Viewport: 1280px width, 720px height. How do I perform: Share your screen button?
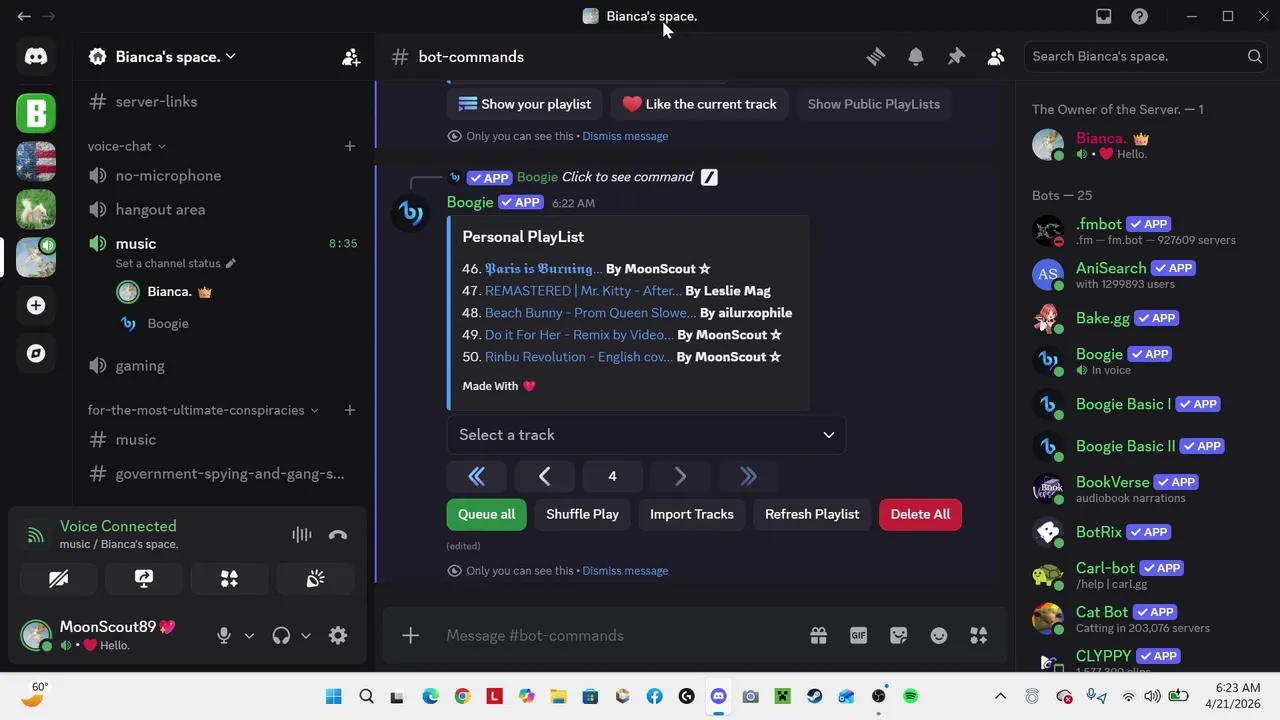[x=144, y=579]
